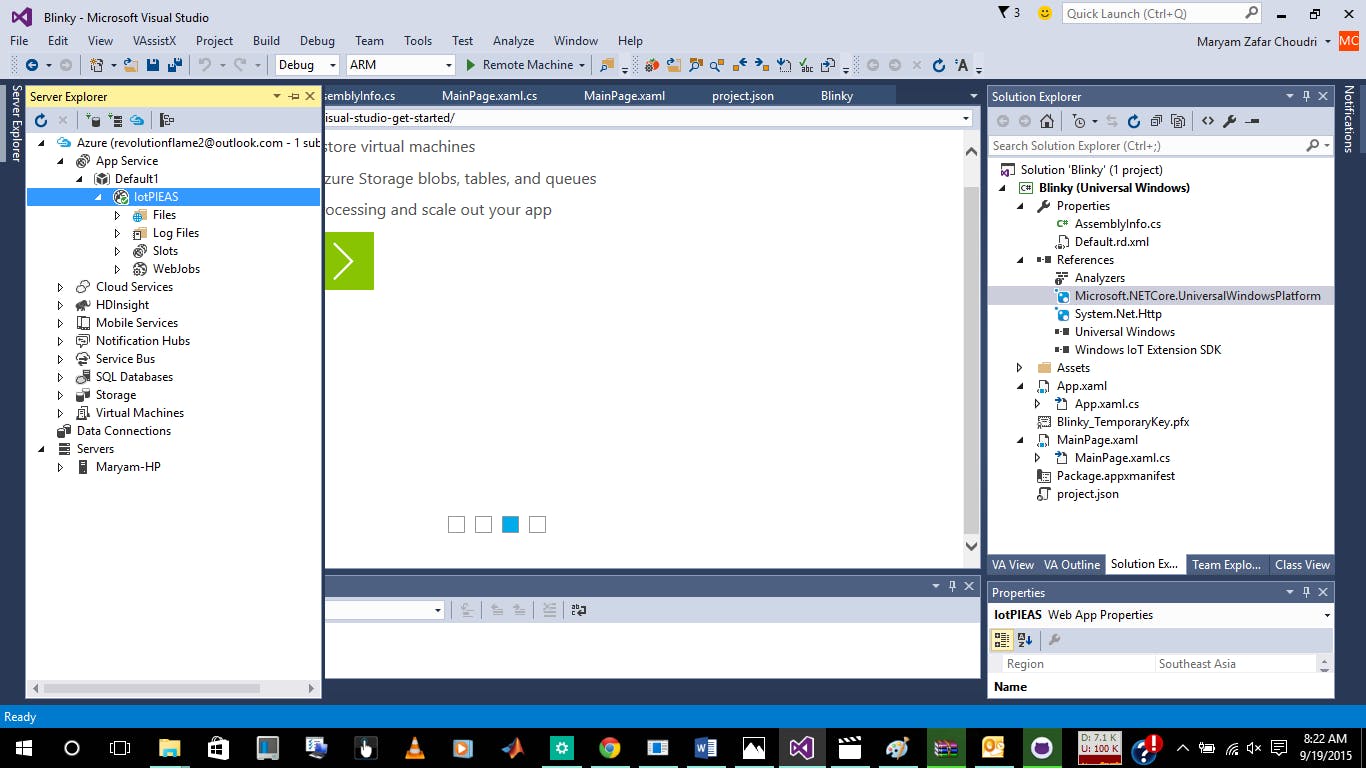This screenshot has width=1366, height=782.
Task: Click the Undo arrow in the toolbar
Action: tap(205, 65)
